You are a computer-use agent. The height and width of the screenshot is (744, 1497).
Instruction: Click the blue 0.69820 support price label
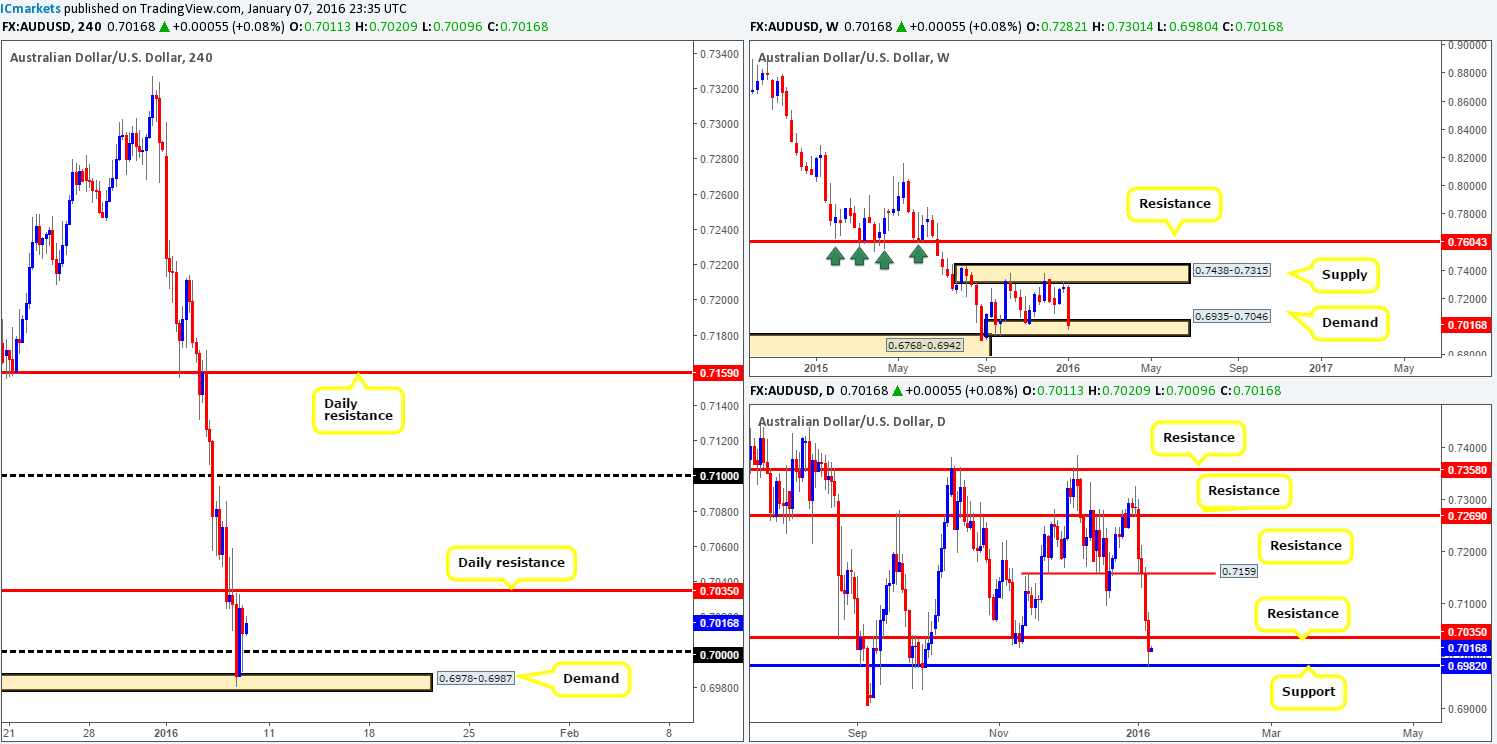tap(1467, 665)
